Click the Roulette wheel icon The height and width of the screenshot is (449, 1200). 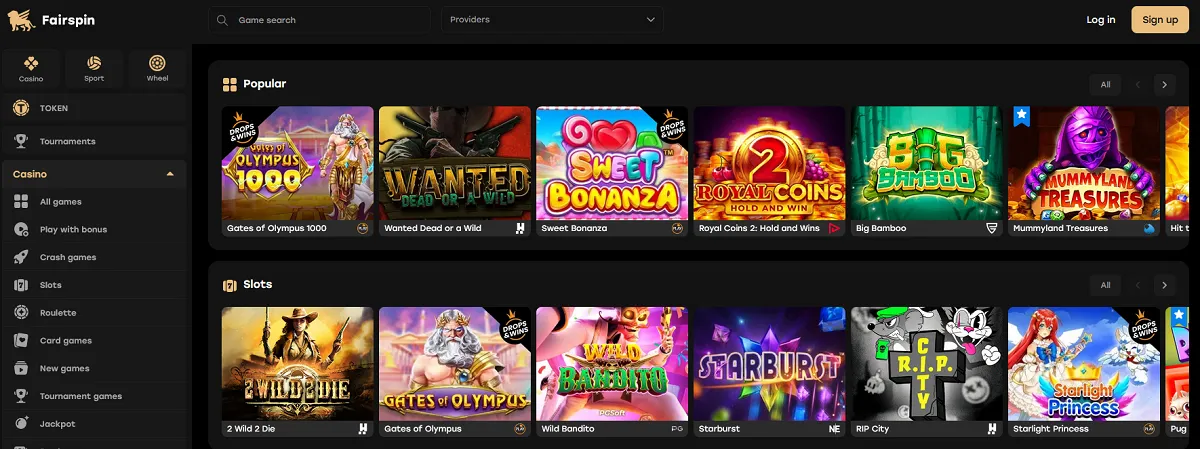point(20,313)
